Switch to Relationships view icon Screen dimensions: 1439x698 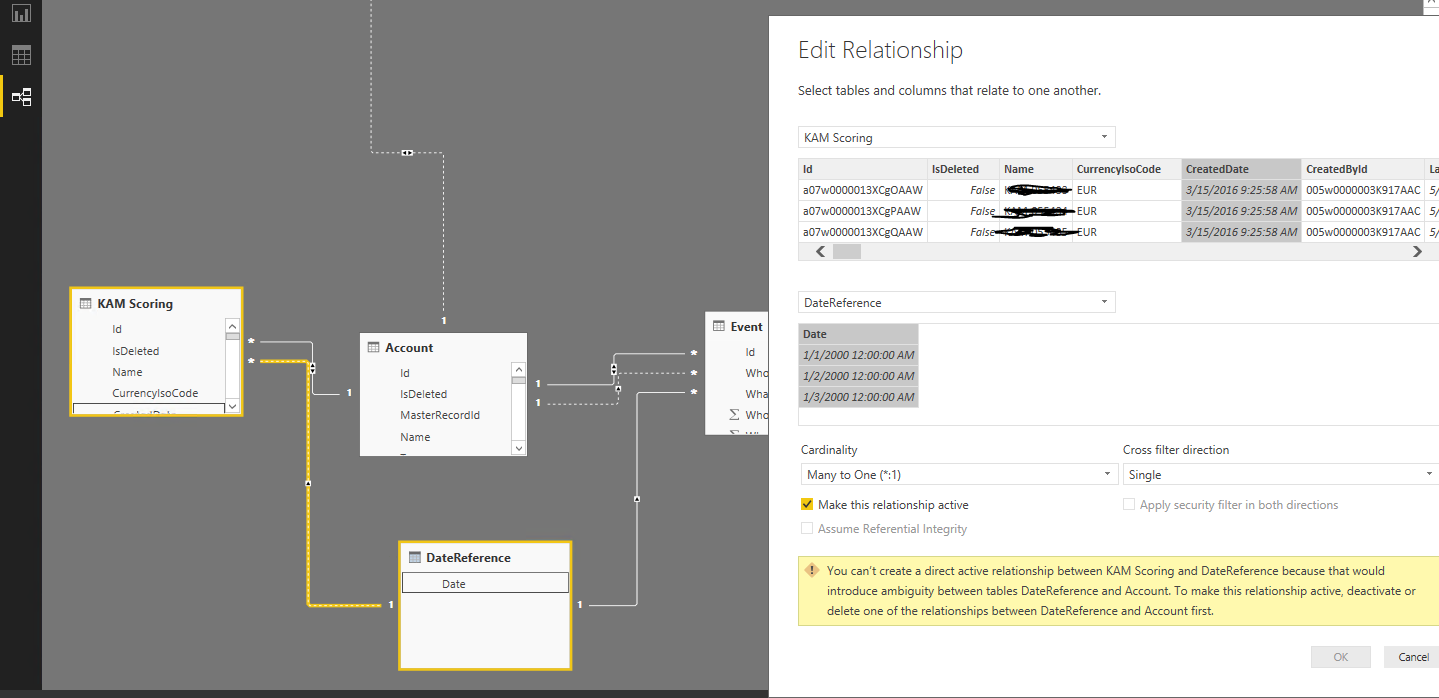point(21,96)
